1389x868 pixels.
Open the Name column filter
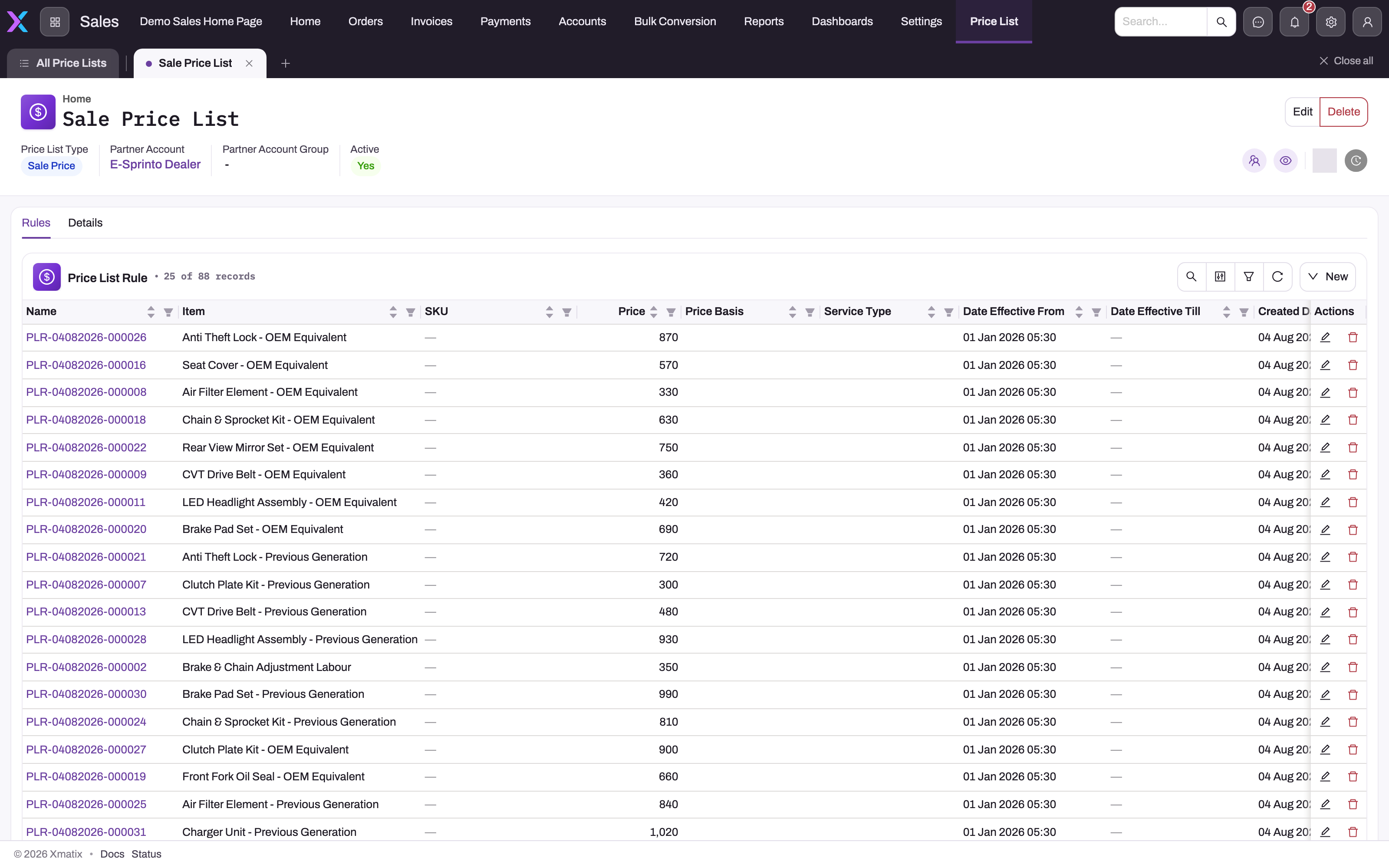(168, 312)
